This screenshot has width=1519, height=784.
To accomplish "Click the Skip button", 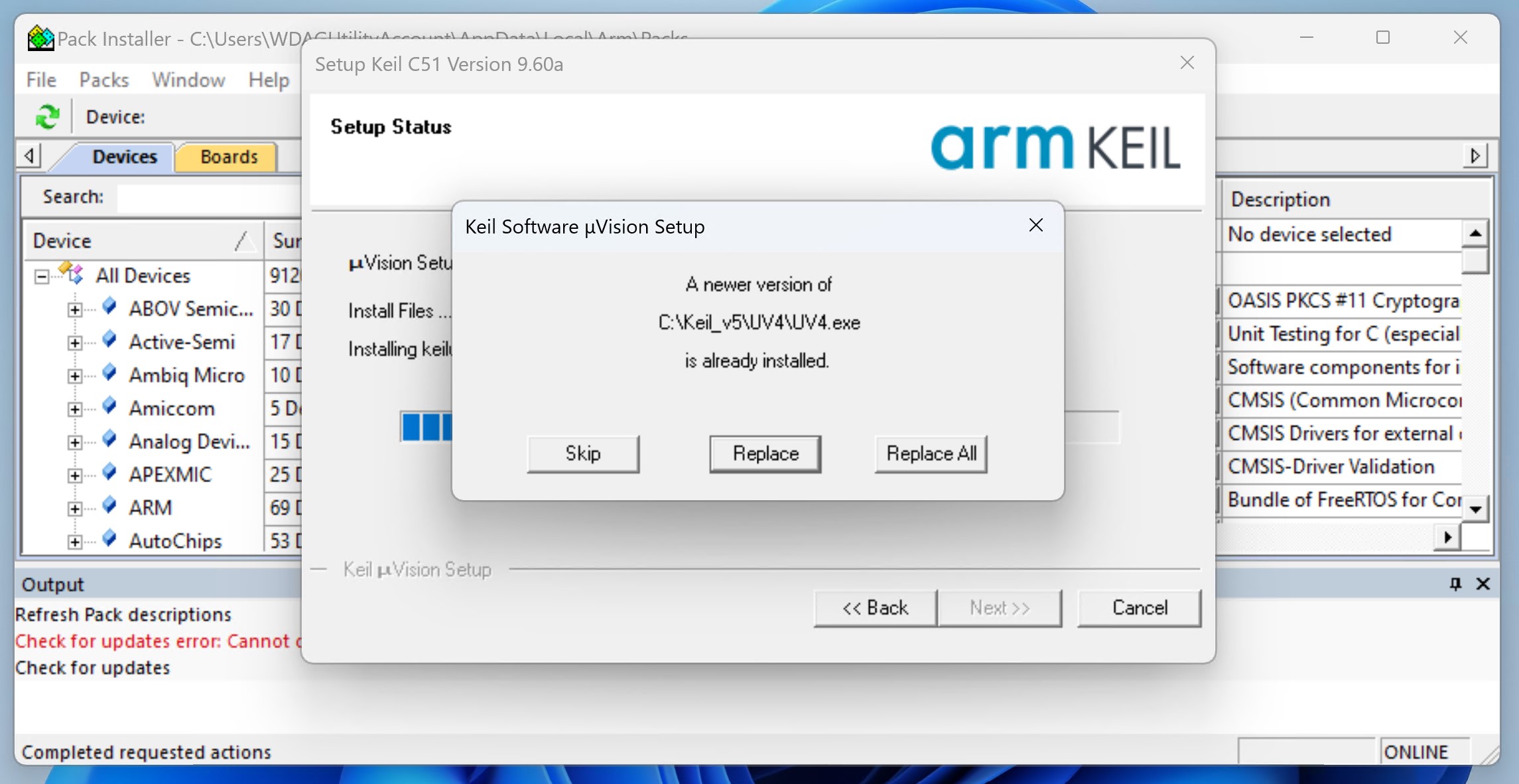I will pyautogui.click(x=583, y=454).
